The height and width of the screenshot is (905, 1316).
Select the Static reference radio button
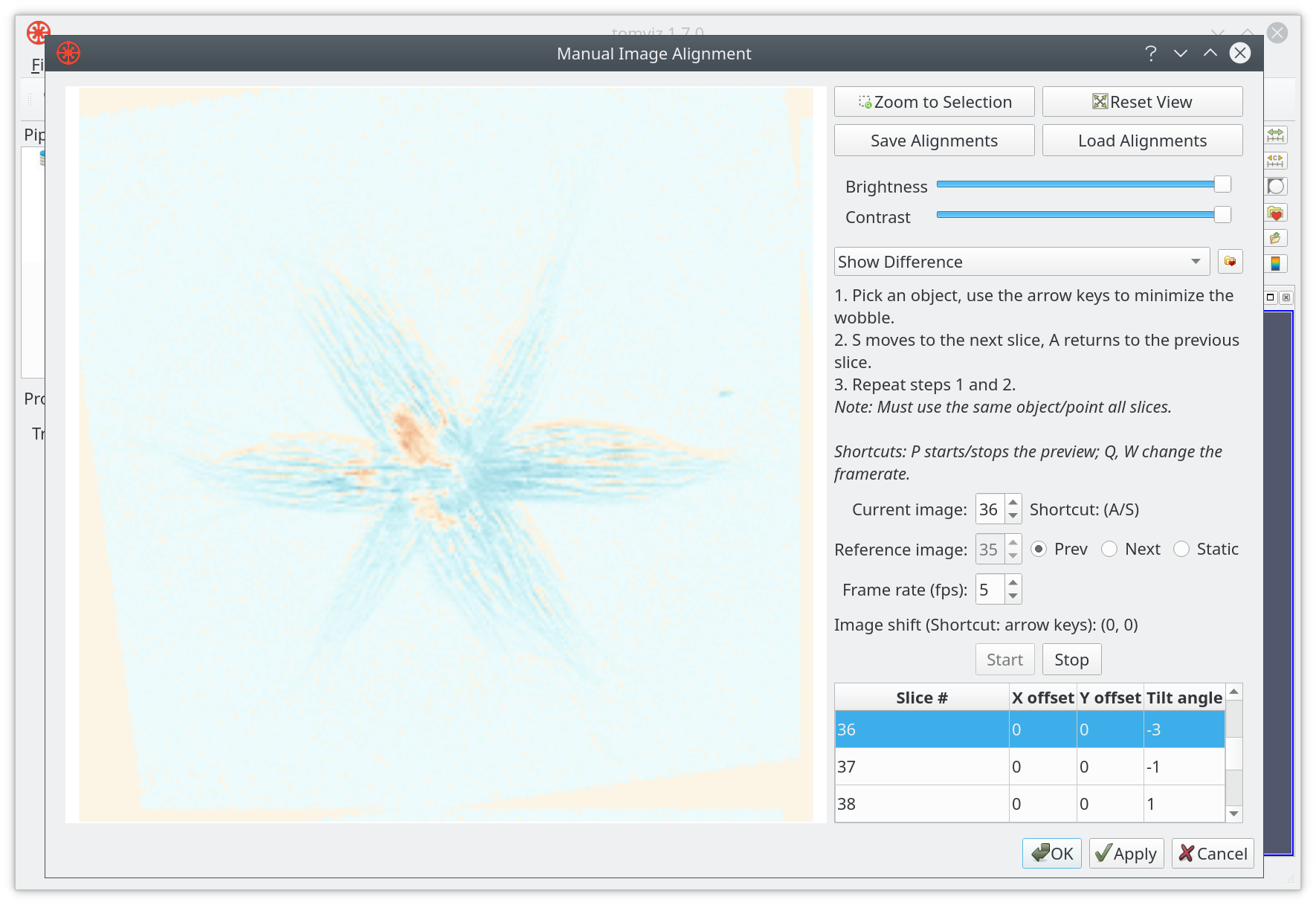(1181, 549)
